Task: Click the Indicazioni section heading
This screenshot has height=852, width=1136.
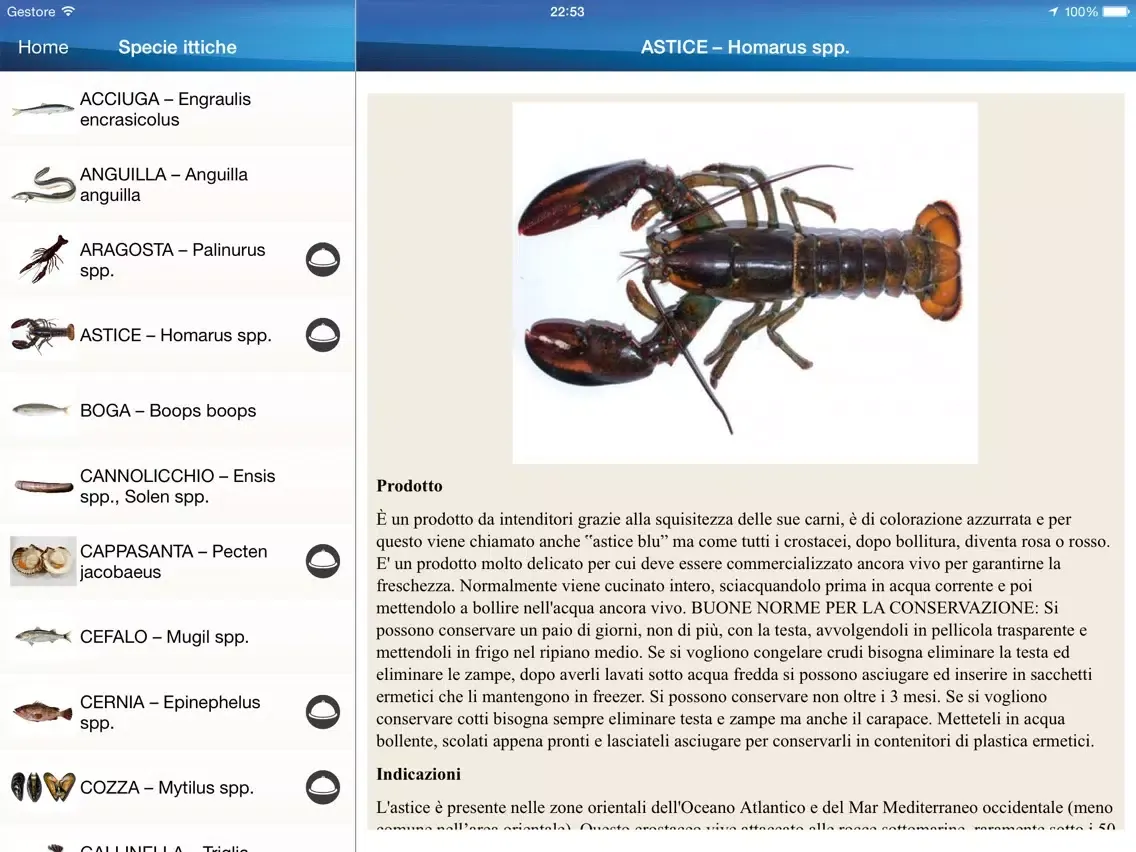Action: point(419,774)
